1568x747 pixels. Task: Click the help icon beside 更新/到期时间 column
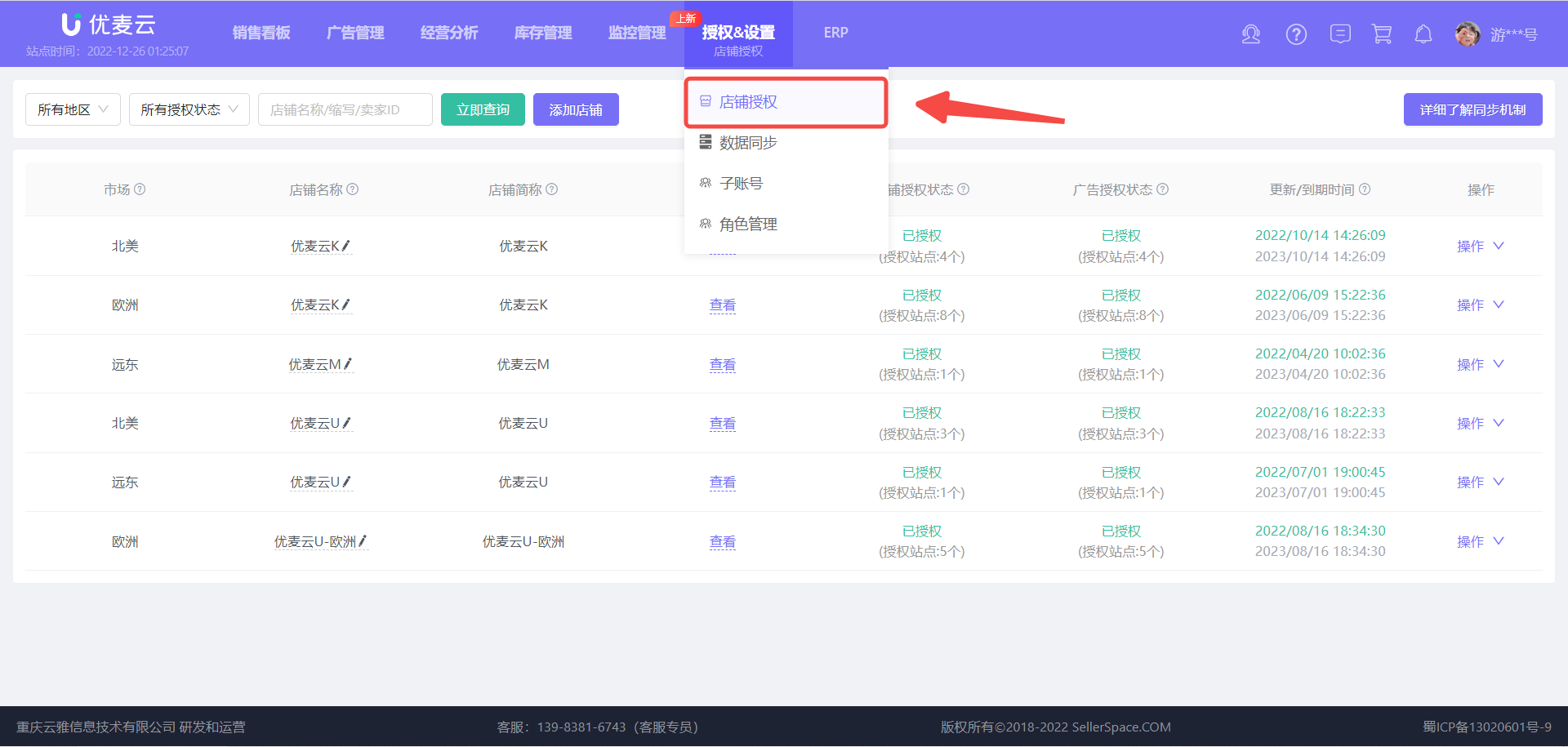(1365, 189)
